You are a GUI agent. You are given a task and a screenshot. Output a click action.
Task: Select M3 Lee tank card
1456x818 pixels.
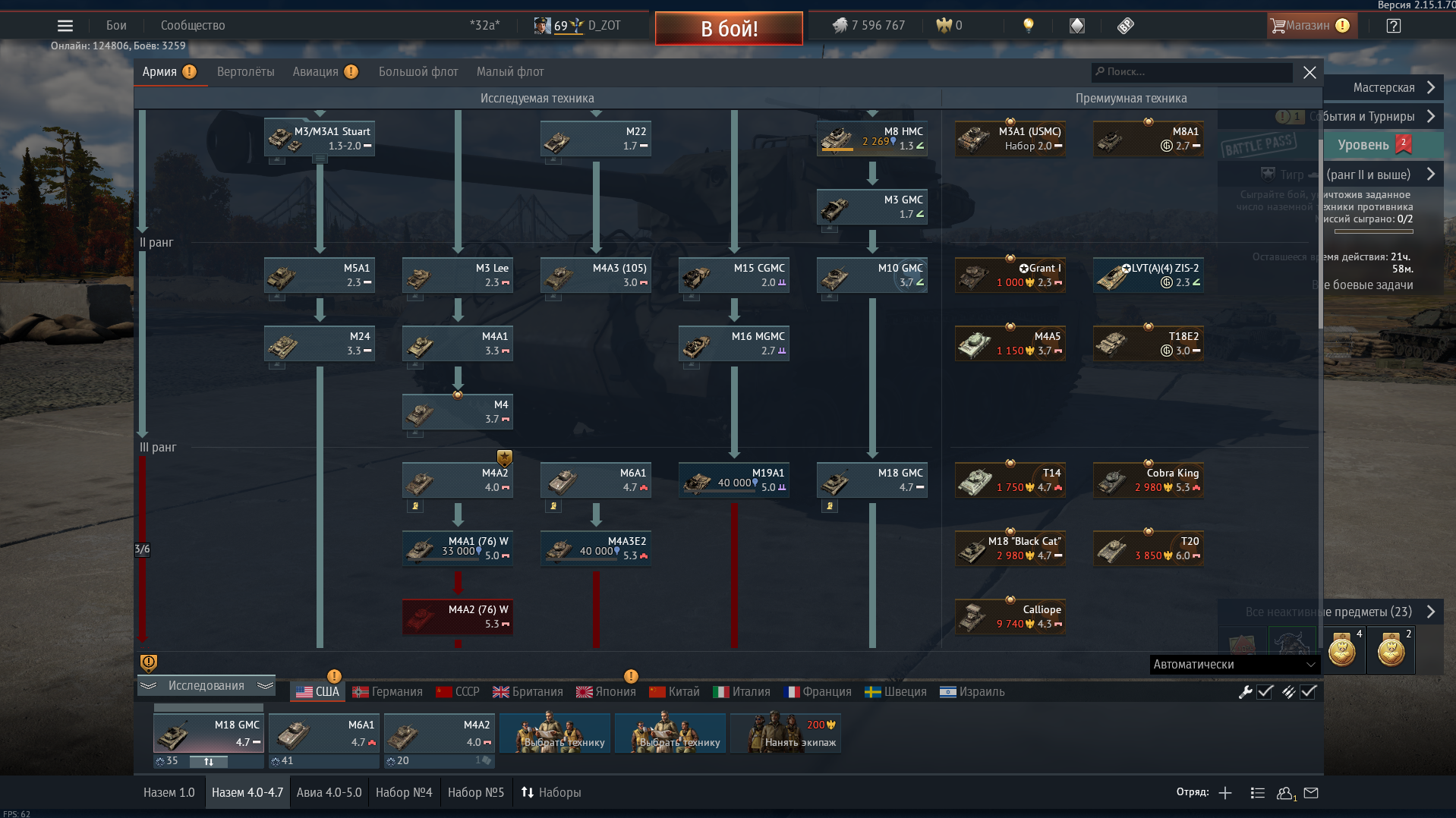(x=457, y=275)
